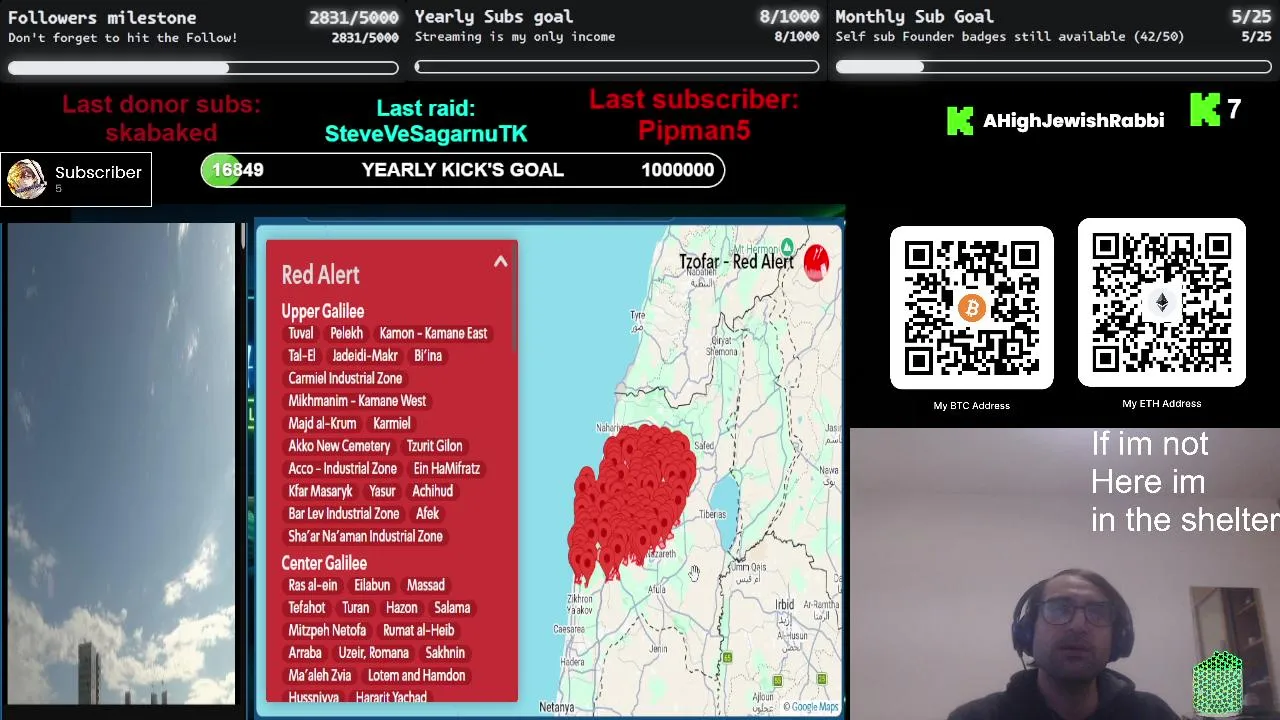Click the last raid name SteveVeSagarnuTK
This screenshot has width=1280, height=720.
point(426,133)
